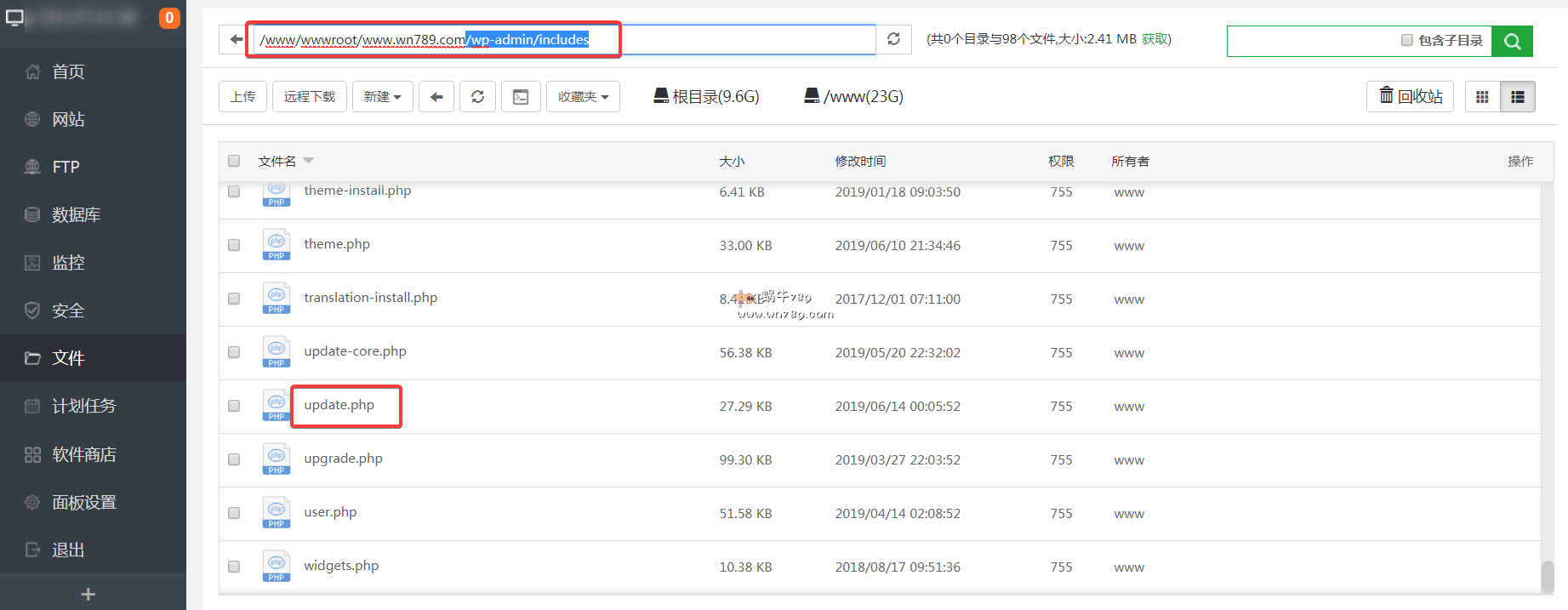Screen dimensions: 1568x610
Task: Toggle the select-all checkbox in header
Action: coord(234,161)
